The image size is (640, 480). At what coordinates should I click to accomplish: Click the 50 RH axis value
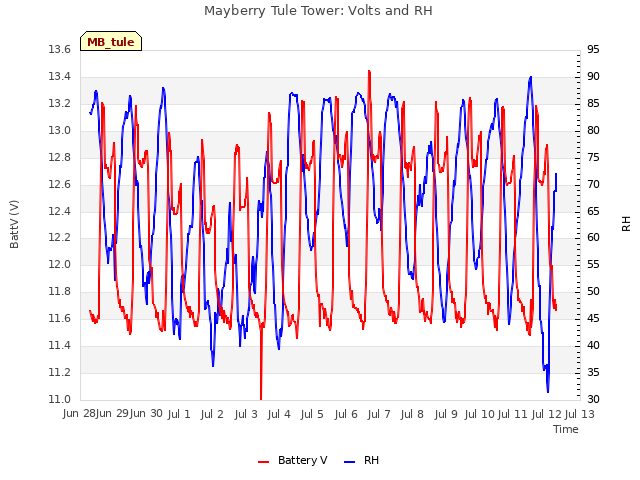[x=593, y=292]
